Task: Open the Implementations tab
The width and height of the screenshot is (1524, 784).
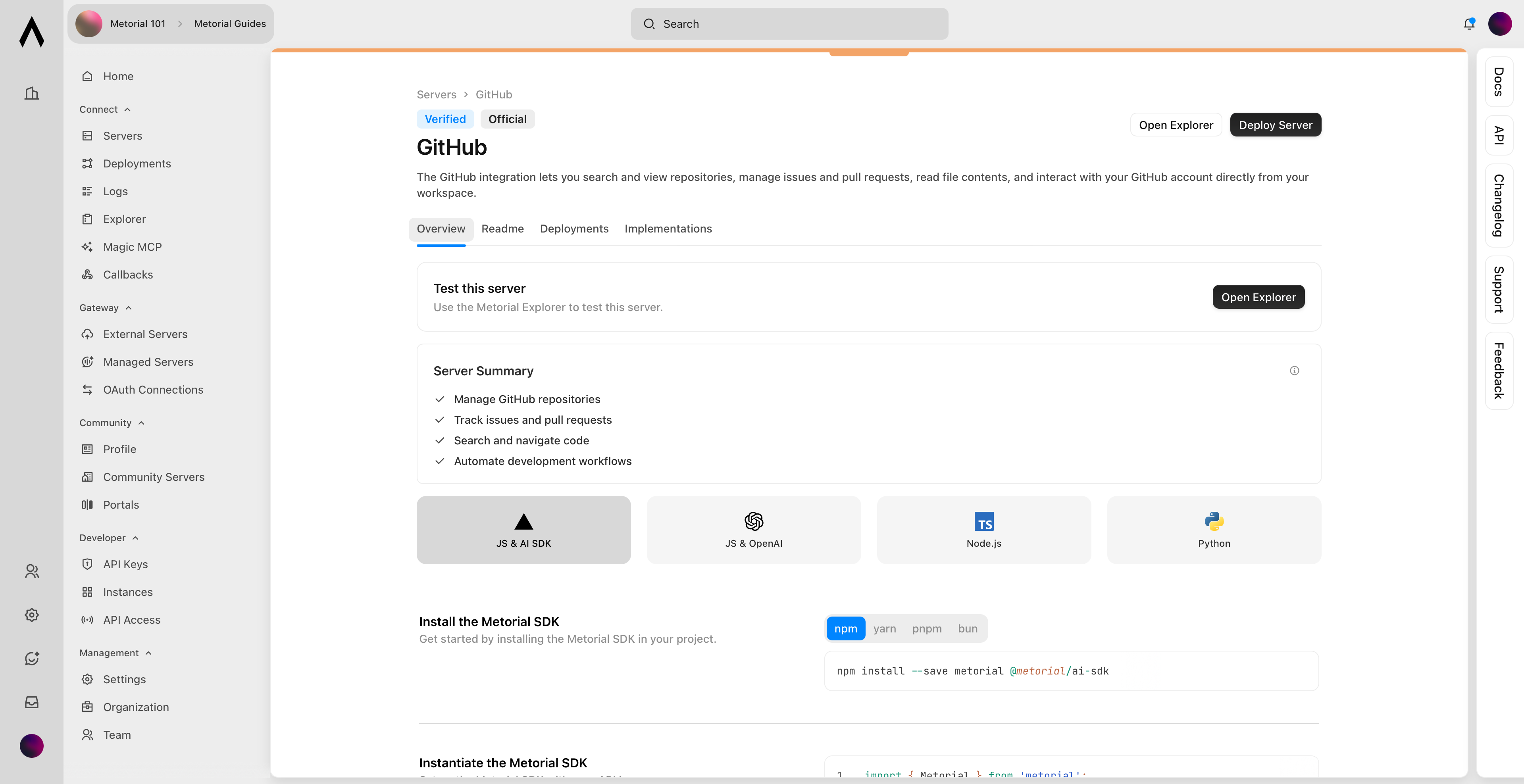Action: tap(668, 229)
